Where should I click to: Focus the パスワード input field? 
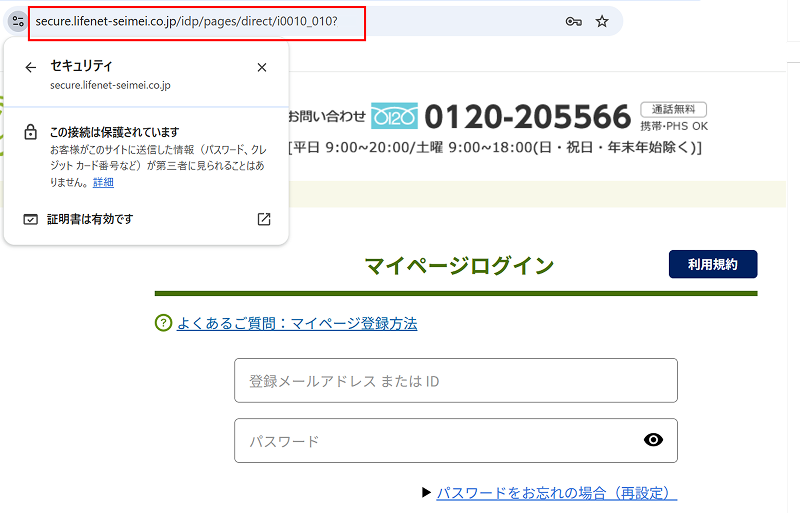point(456,441)
